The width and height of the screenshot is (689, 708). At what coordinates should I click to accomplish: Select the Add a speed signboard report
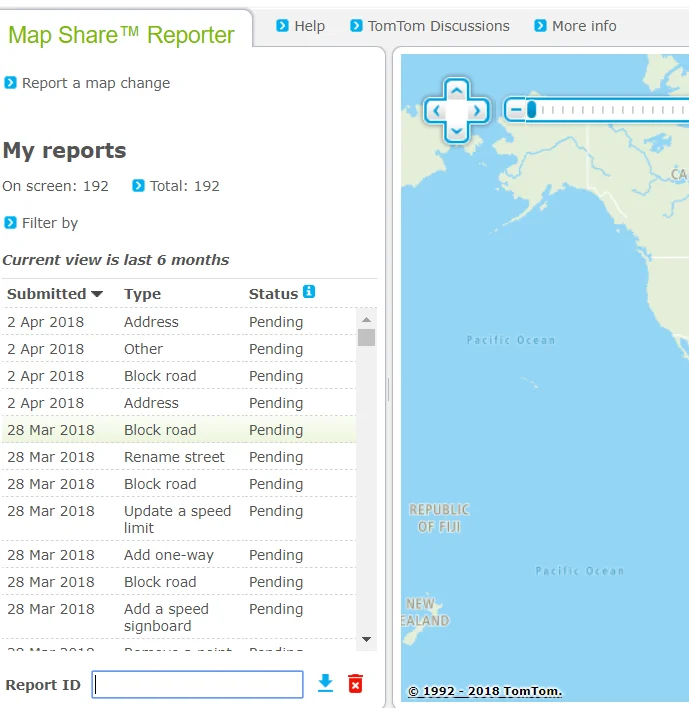179,617
